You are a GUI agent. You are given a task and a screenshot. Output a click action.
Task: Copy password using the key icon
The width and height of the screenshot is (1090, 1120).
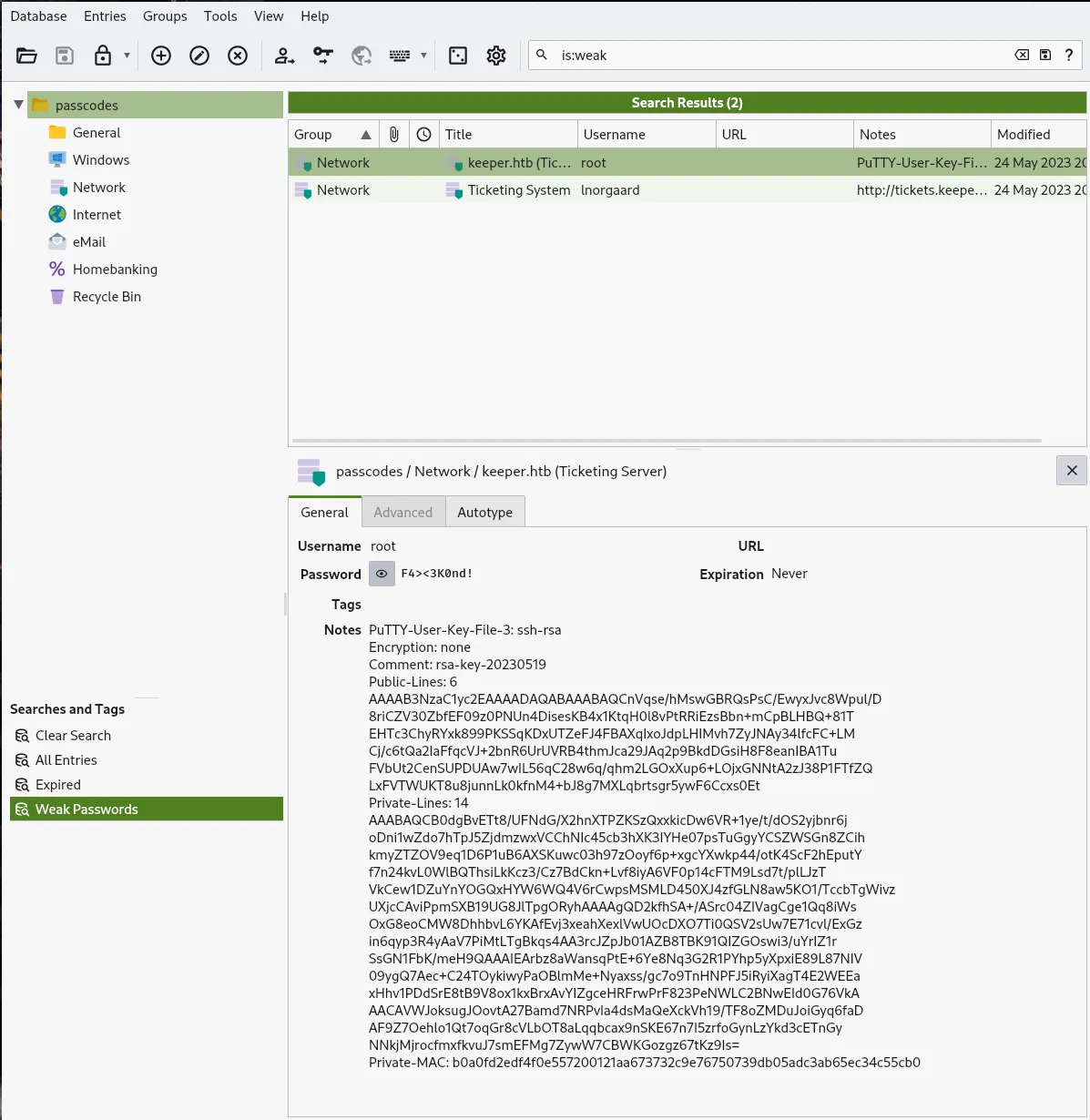point(323,56)
